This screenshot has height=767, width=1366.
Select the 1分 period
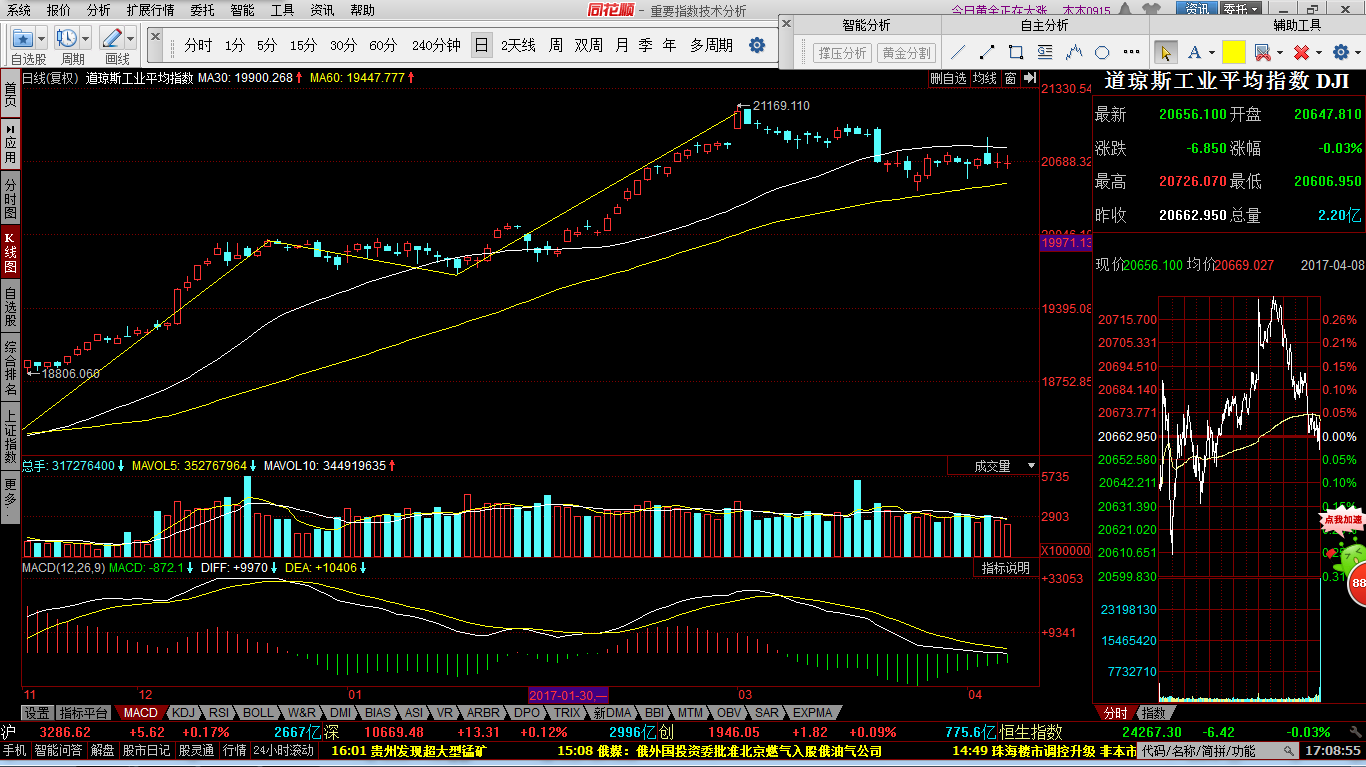coord(235,45)
